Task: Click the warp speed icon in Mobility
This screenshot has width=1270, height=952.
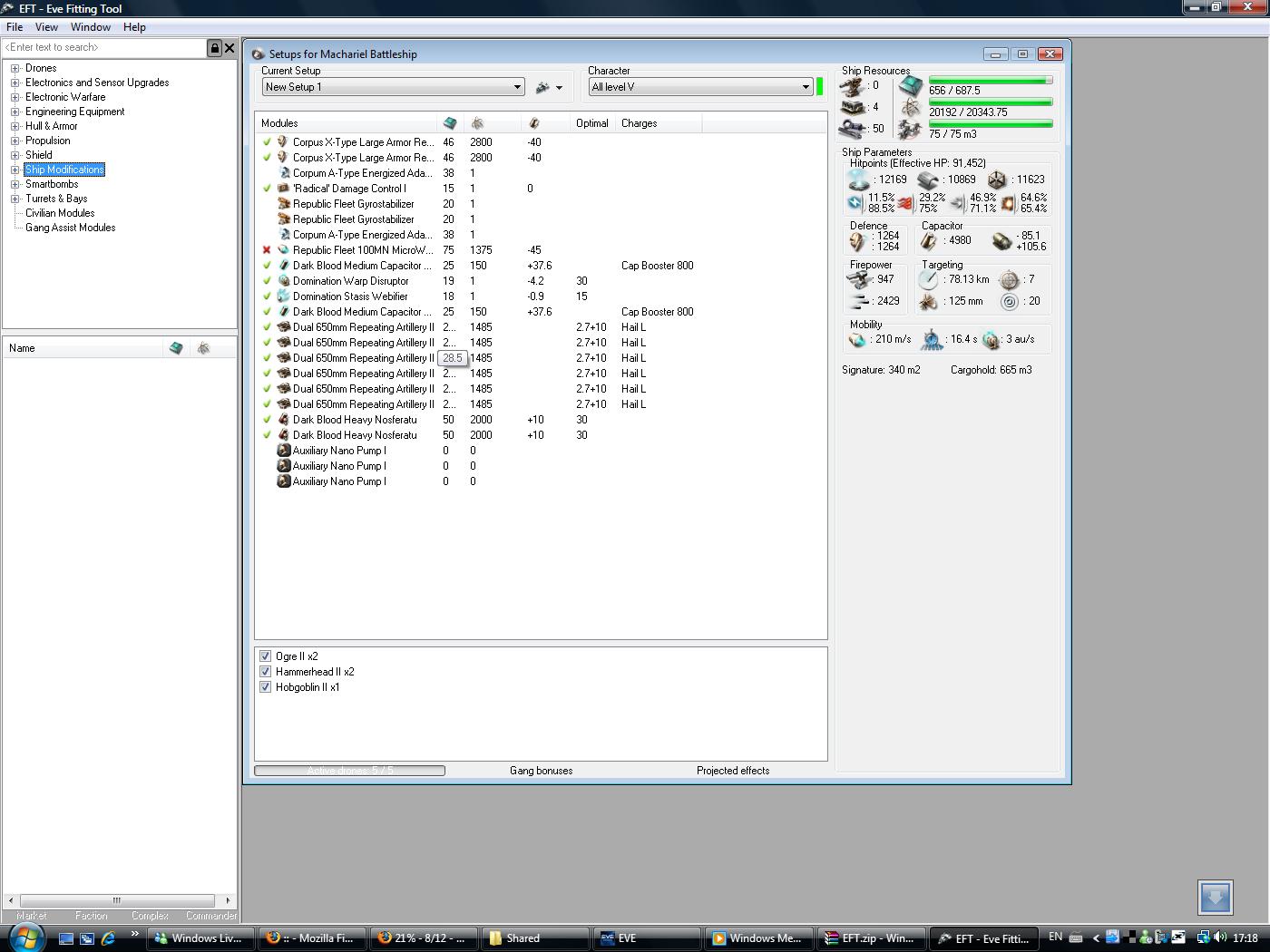Action: 991,340
